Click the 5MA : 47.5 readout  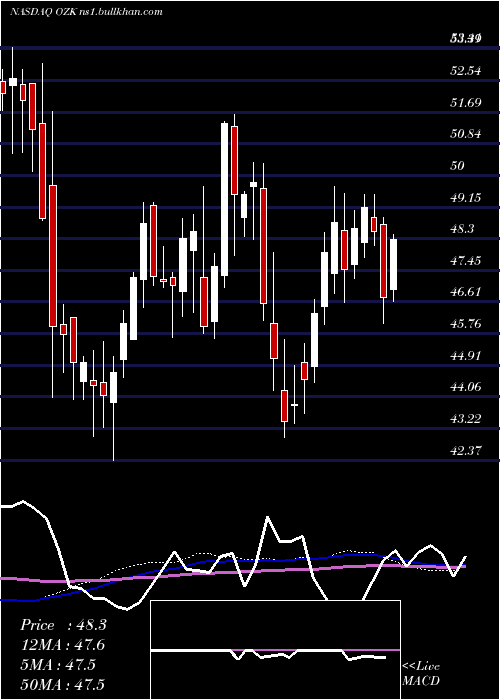tap(58, 665)
